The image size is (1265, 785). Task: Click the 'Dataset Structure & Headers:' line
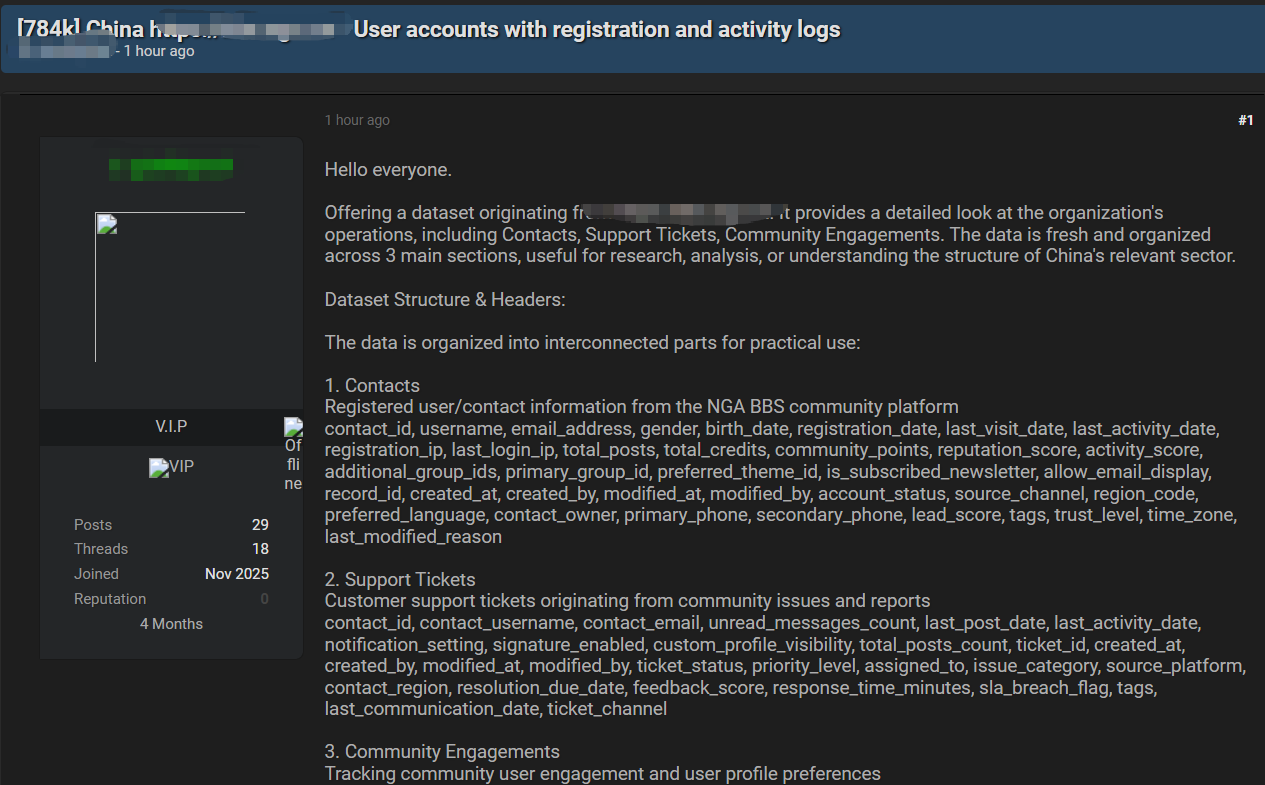click(x=446, y=300)
